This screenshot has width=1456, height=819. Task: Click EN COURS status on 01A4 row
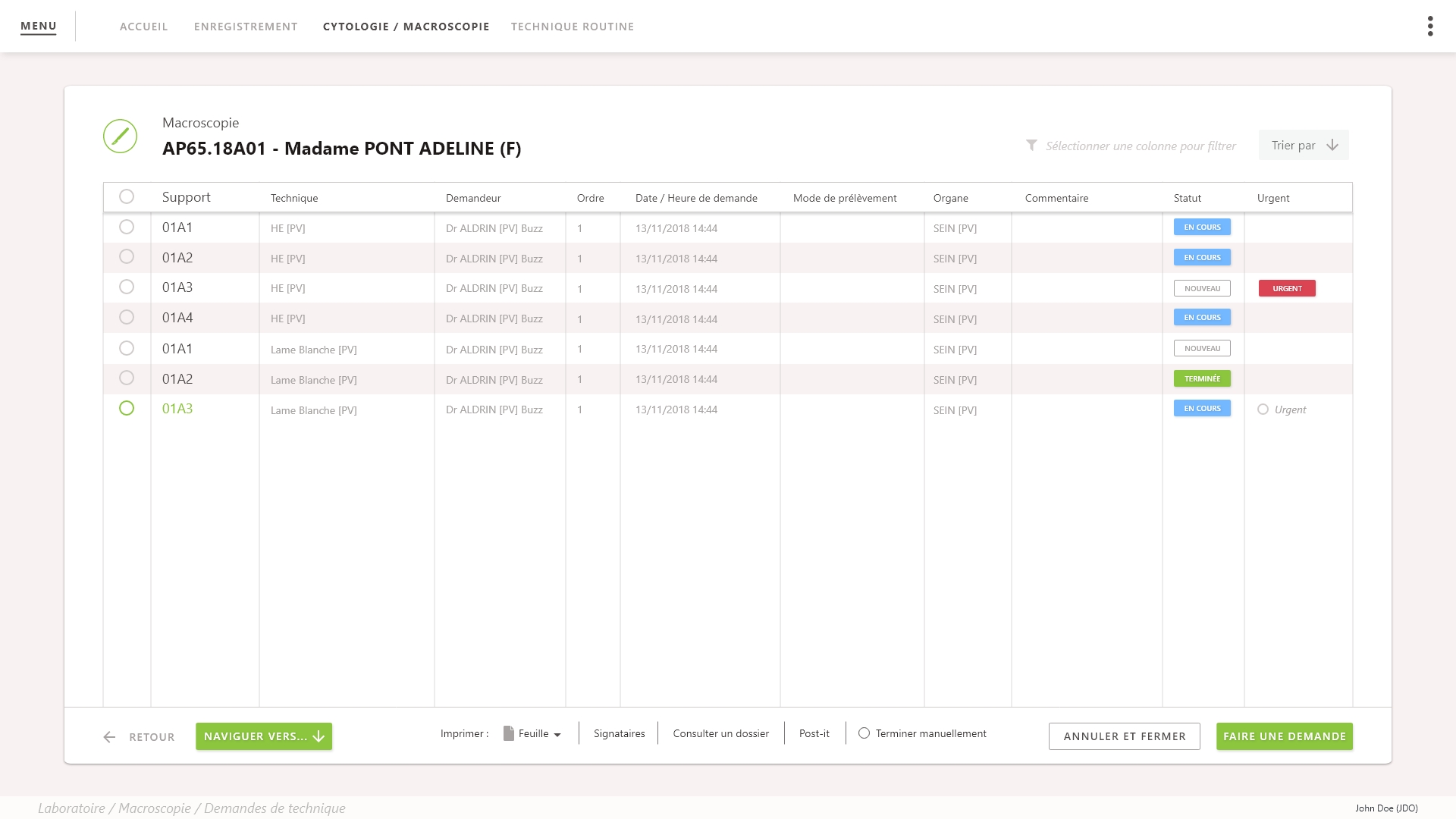click(1202, 317)
